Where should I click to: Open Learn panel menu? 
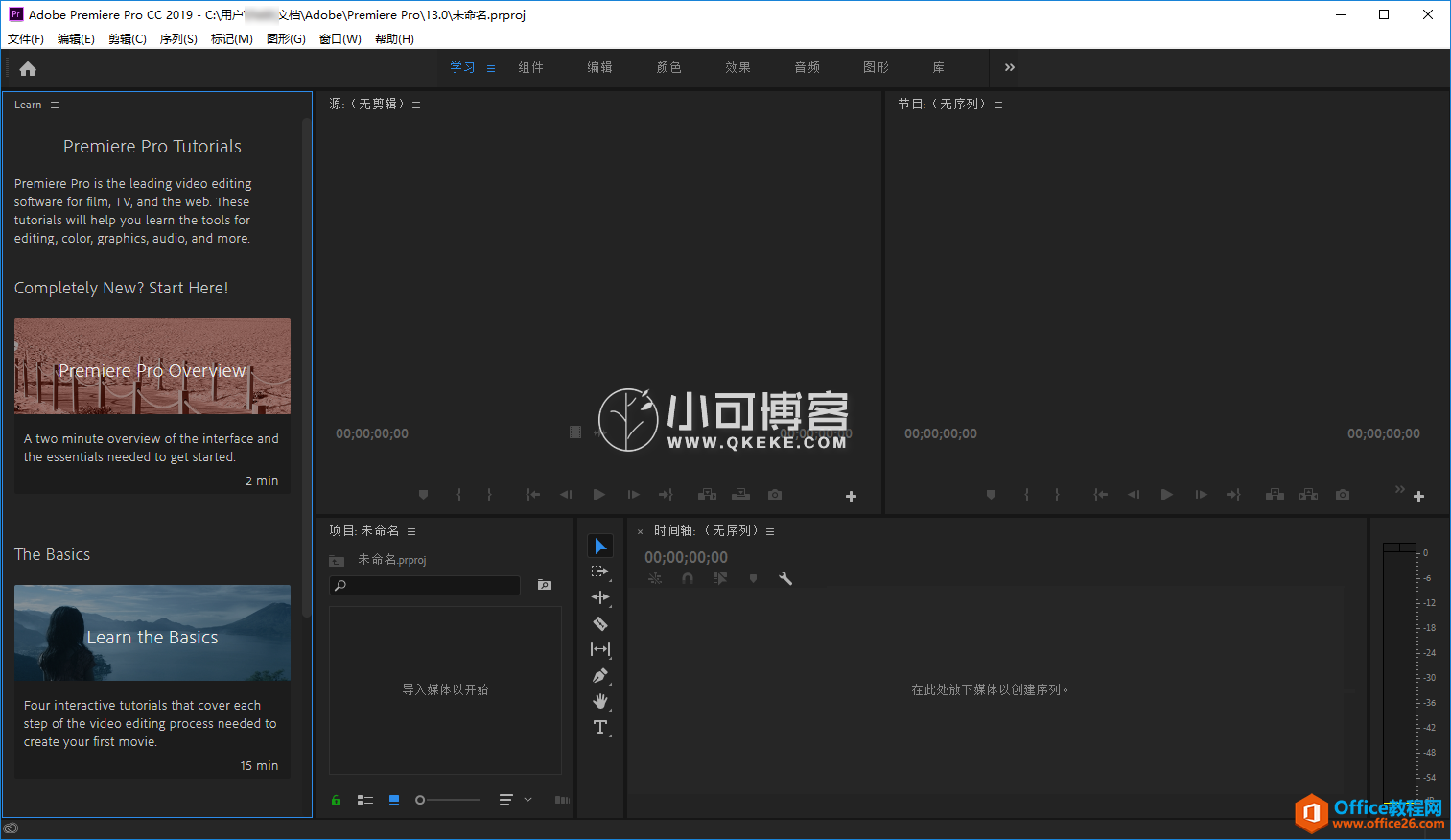pos(55,105)
